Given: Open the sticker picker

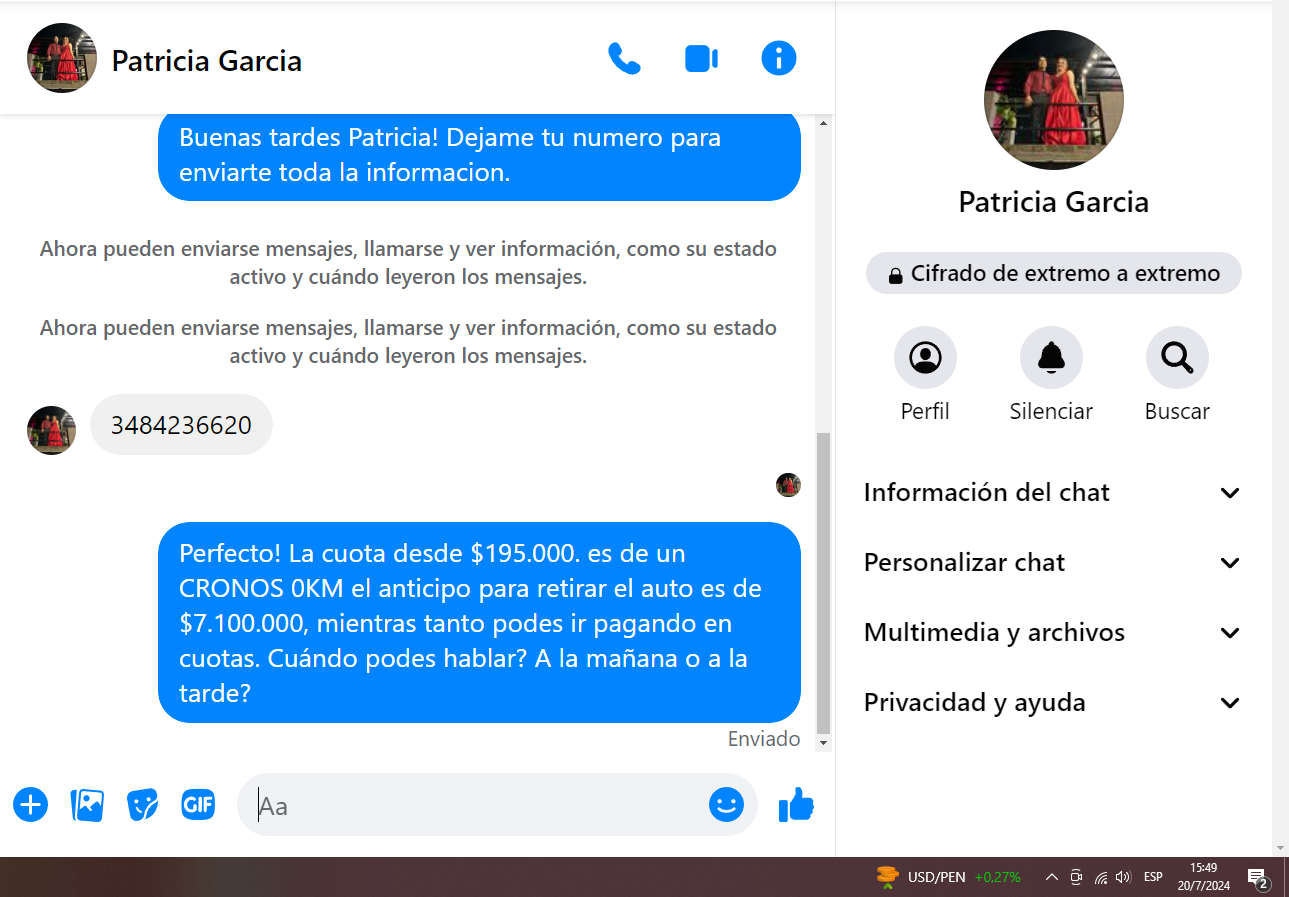Looking at the screenshot, I should pyautogui.click(x=142, y=804).
